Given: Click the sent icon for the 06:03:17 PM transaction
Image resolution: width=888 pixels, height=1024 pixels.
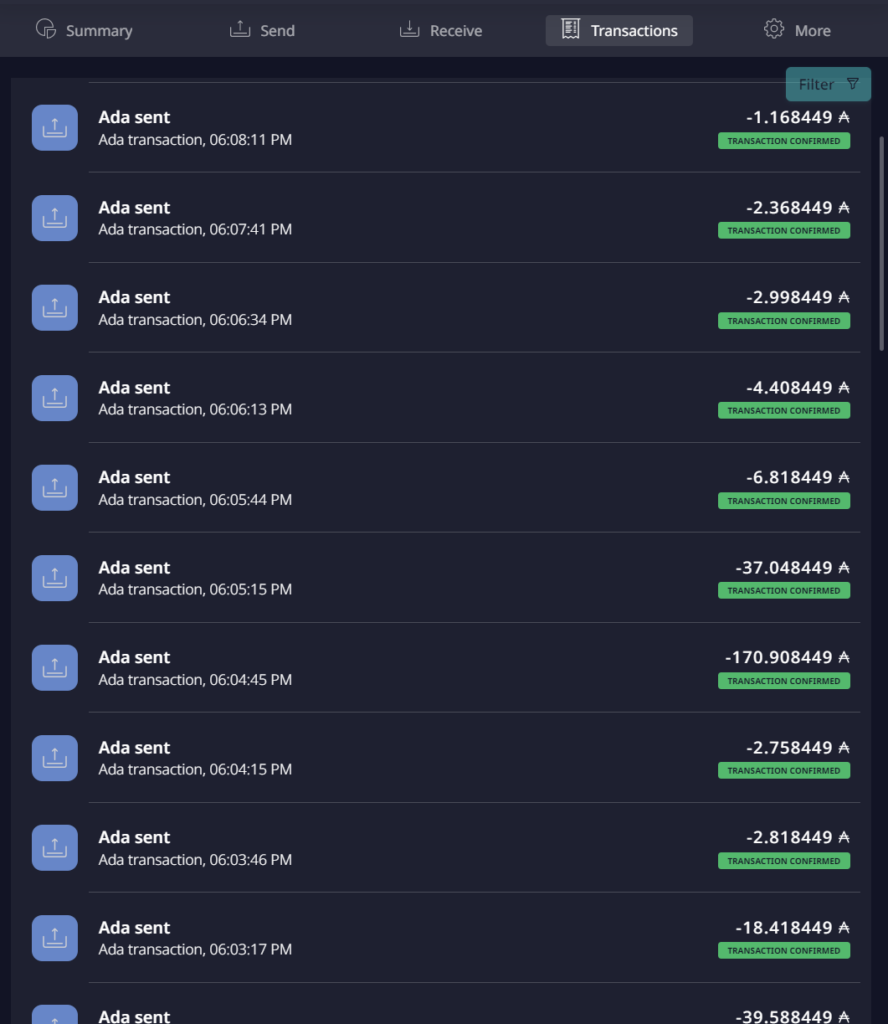Looking at the screenshot, I should [55, 938].
